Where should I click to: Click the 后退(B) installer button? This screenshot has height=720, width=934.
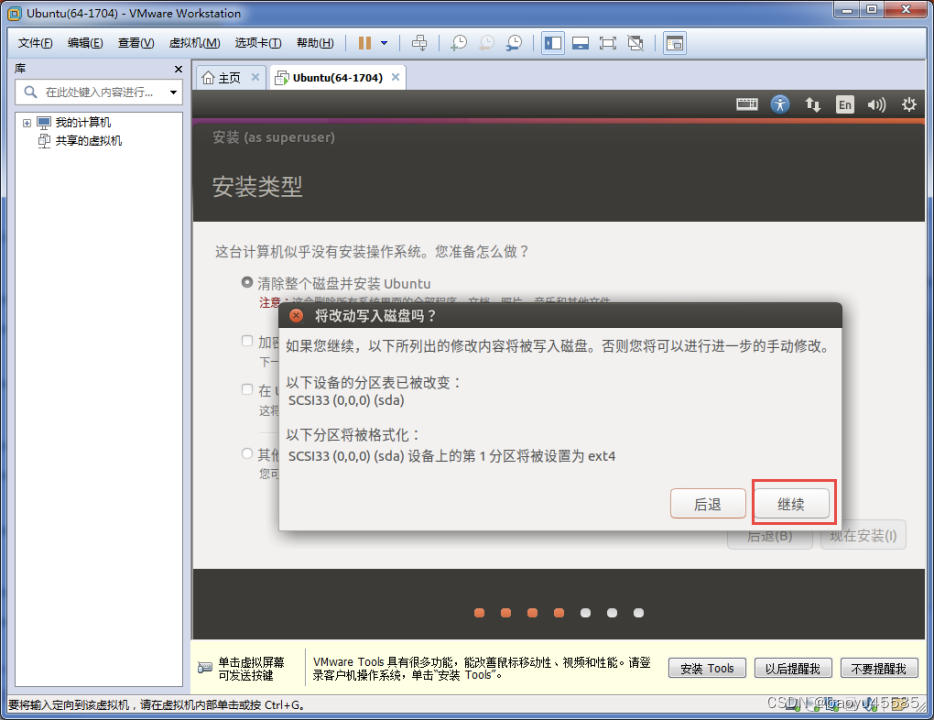770,535
